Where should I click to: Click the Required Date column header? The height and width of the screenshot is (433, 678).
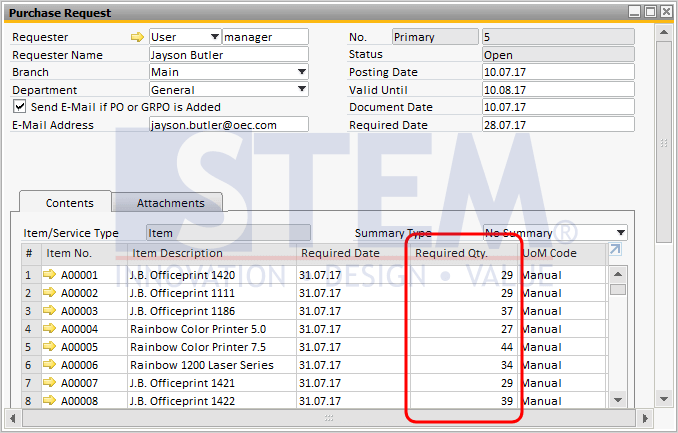(x=352, y=253)
